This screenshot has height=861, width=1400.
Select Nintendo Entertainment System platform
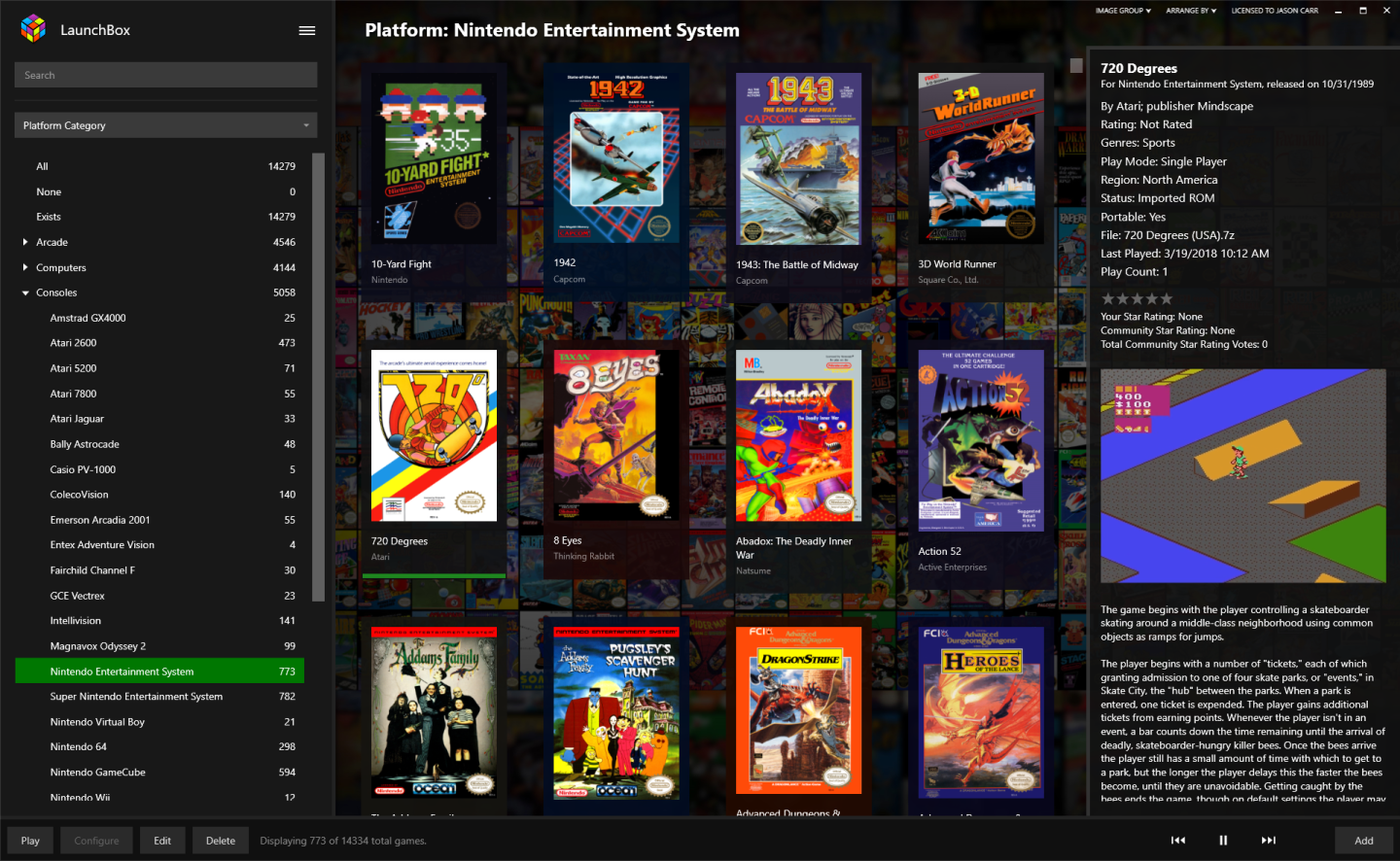pos(159,672)
